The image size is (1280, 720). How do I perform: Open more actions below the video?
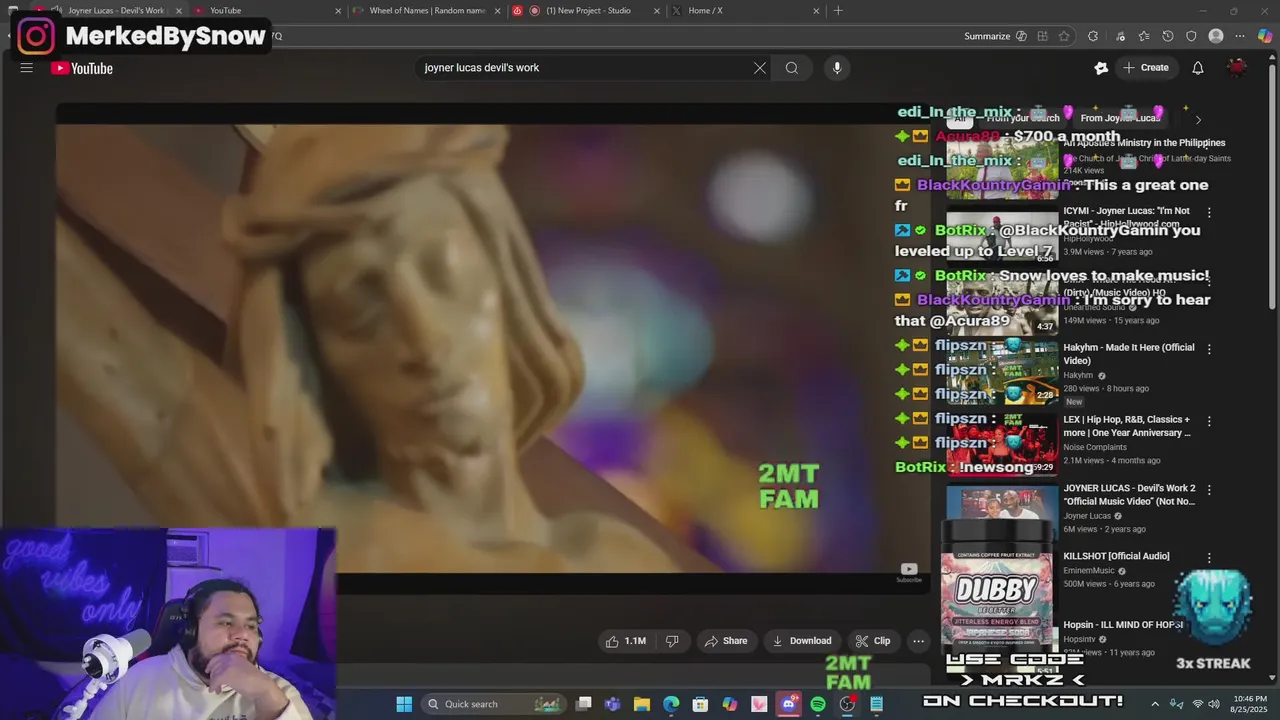click(x=918, y=641)
